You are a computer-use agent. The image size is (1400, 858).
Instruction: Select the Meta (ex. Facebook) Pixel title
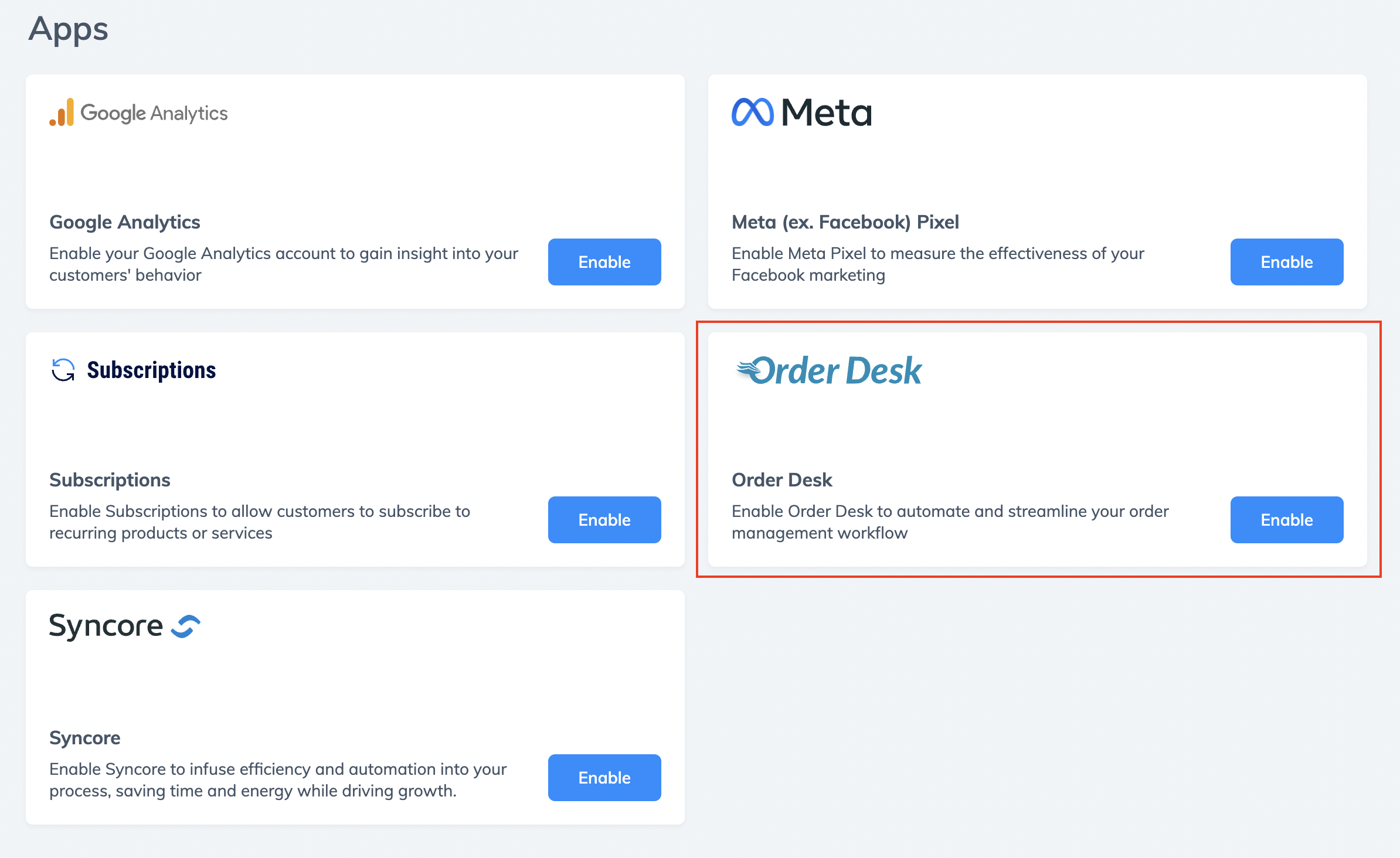(x=845, y=222)
